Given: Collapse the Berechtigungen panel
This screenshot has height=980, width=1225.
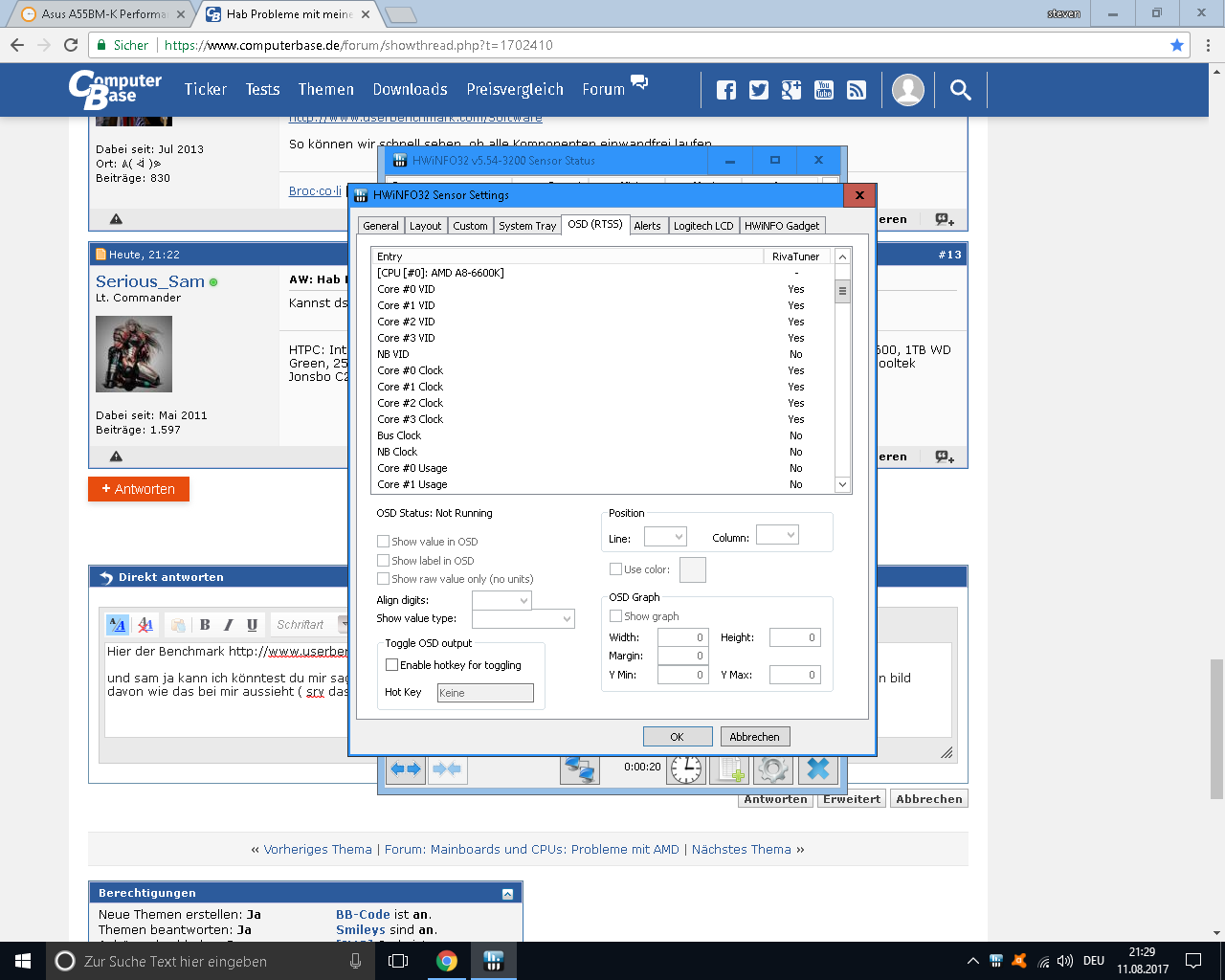Looking at the screenshot, I should tap(507, 894).
